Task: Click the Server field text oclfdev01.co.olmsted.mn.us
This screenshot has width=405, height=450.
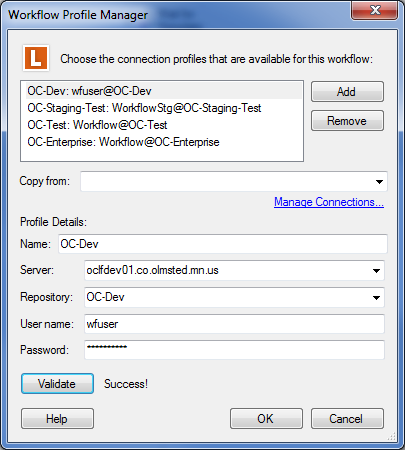Action: (x=152, y=270)
